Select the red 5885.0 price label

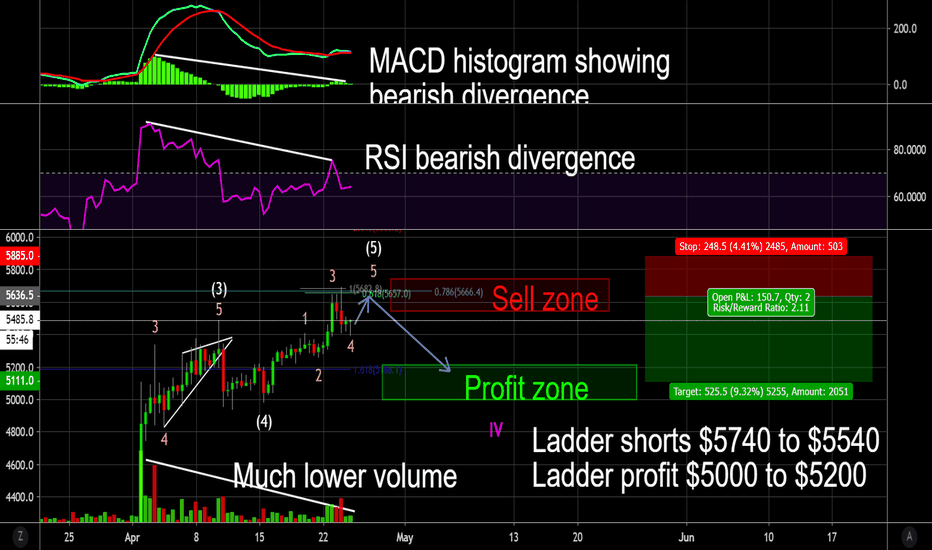tap(20, 256)
